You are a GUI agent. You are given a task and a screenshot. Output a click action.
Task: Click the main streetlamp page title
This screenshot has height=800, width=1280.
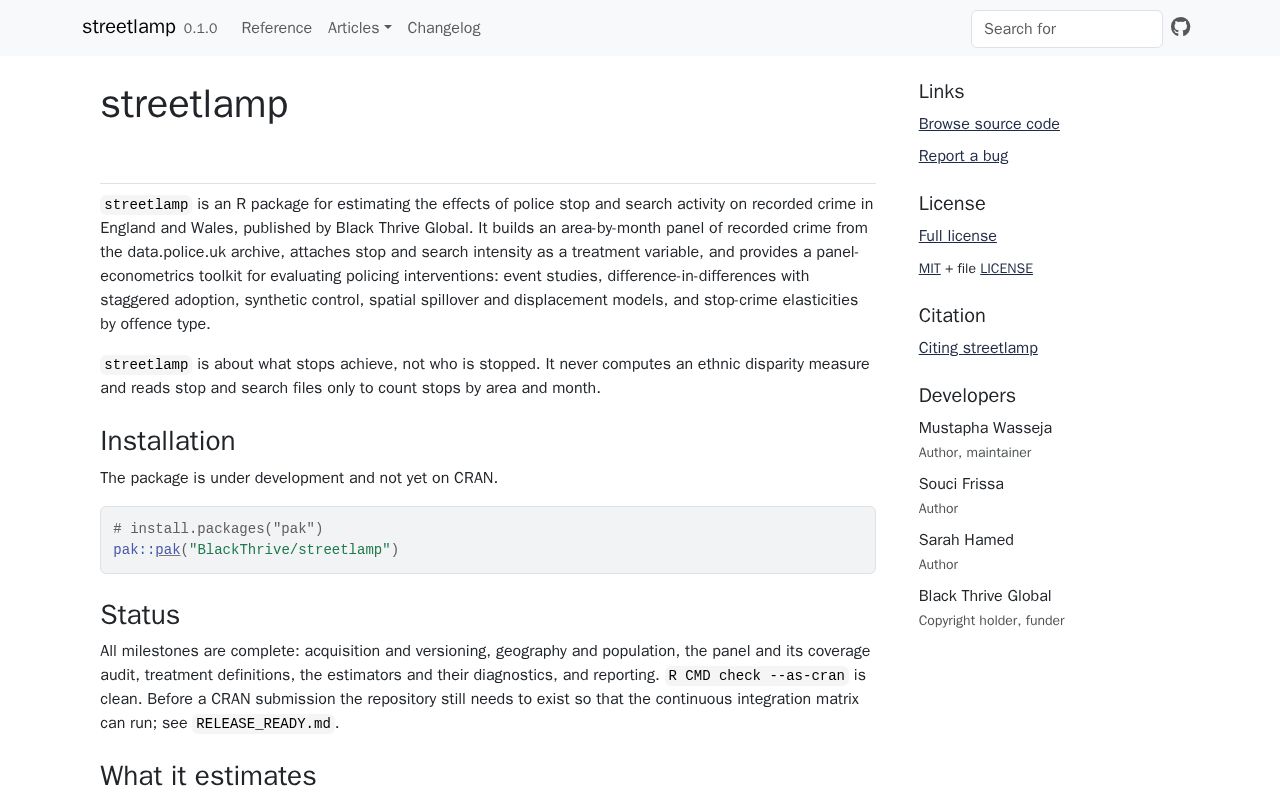[x=194, y=104]
